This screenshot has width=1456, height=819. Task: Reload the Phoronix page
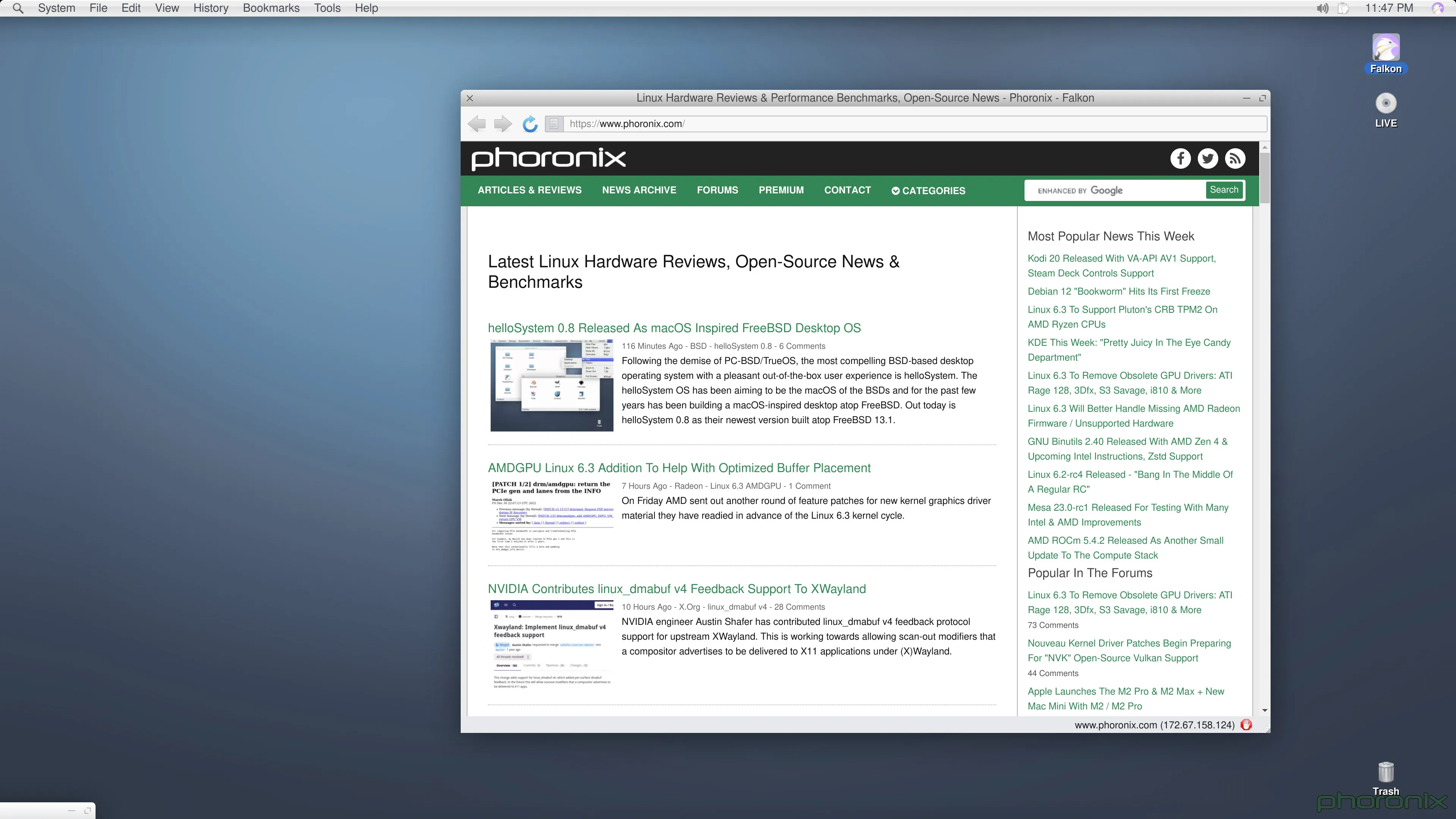[530, 124]
